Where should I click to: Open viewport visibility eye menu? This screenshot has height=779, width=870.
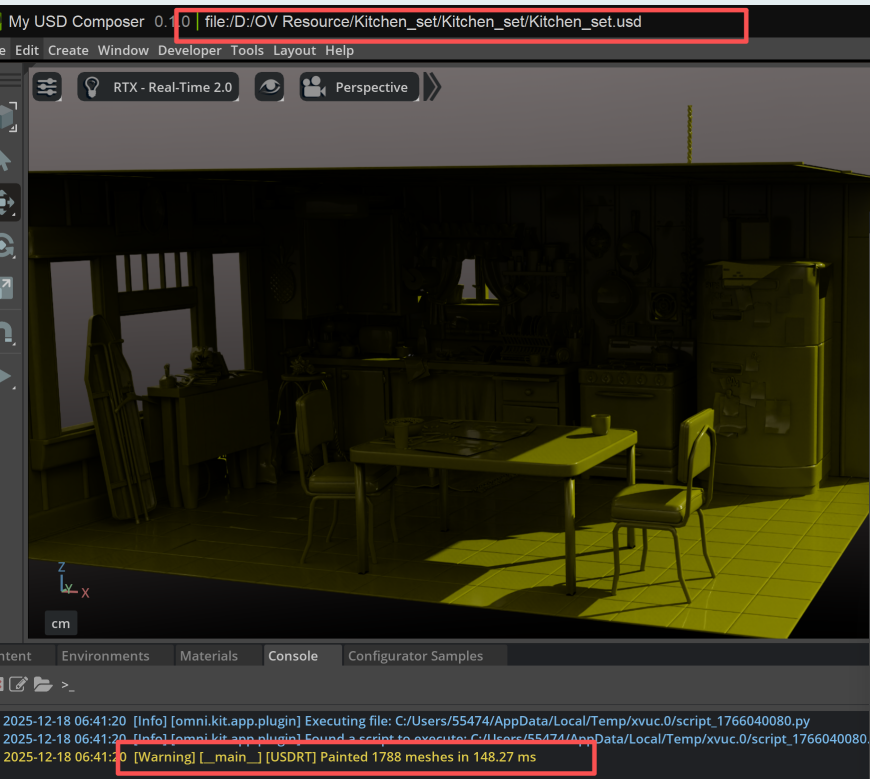[269, 87]
